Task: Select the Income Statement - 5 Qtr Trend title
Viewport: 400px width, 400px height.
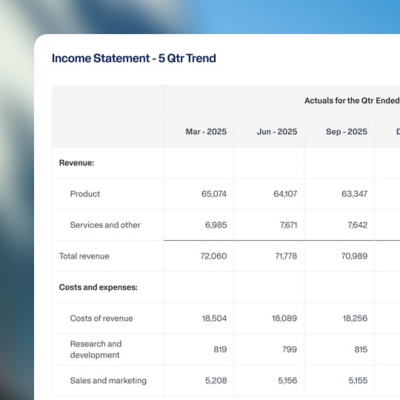Action: point(134,58)
